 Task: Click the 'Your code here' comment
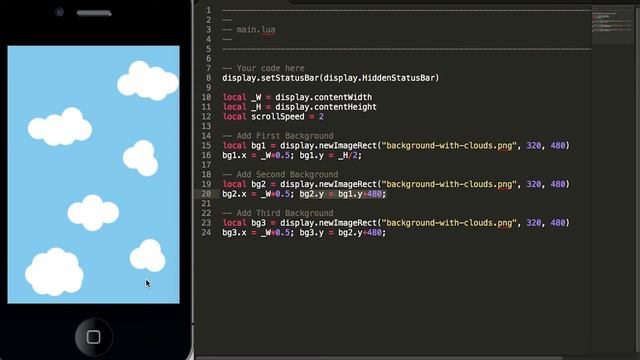click(x=270, y=68)
